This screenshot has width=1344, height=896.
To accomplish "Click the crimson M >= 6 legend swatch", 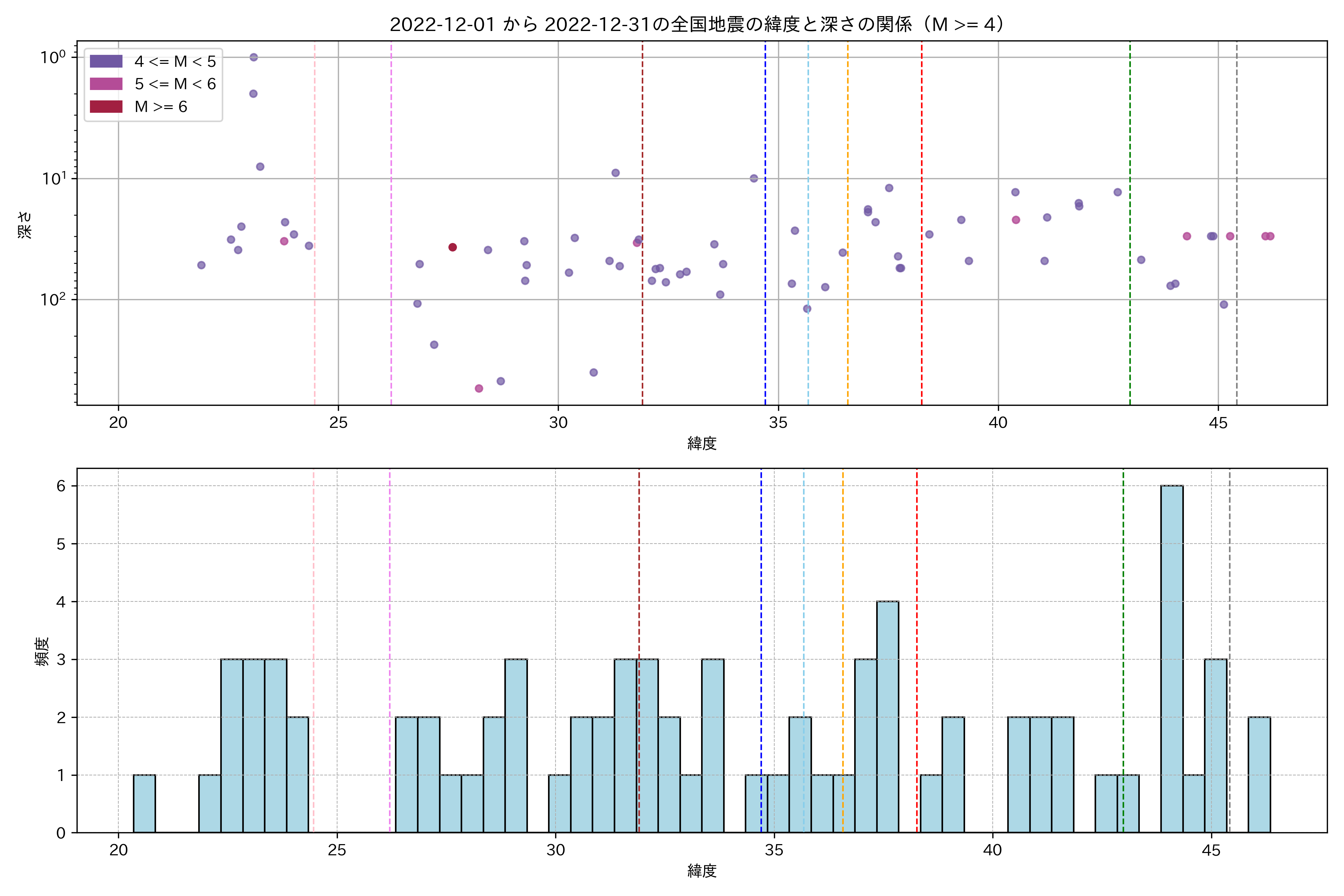I will point(106,107).
